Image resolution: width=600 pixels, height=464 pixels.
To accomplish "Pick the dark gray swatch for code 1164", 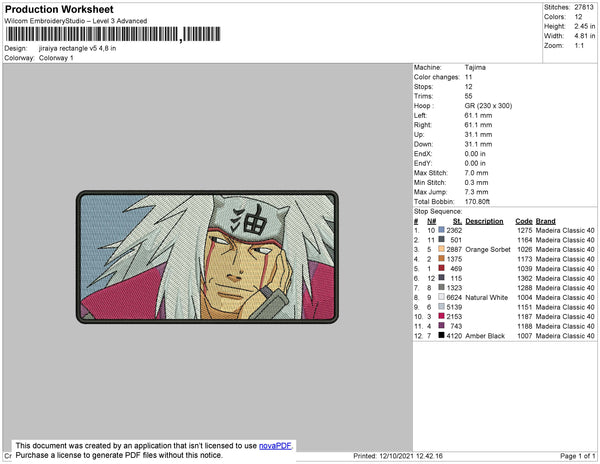I will [441, 239].
